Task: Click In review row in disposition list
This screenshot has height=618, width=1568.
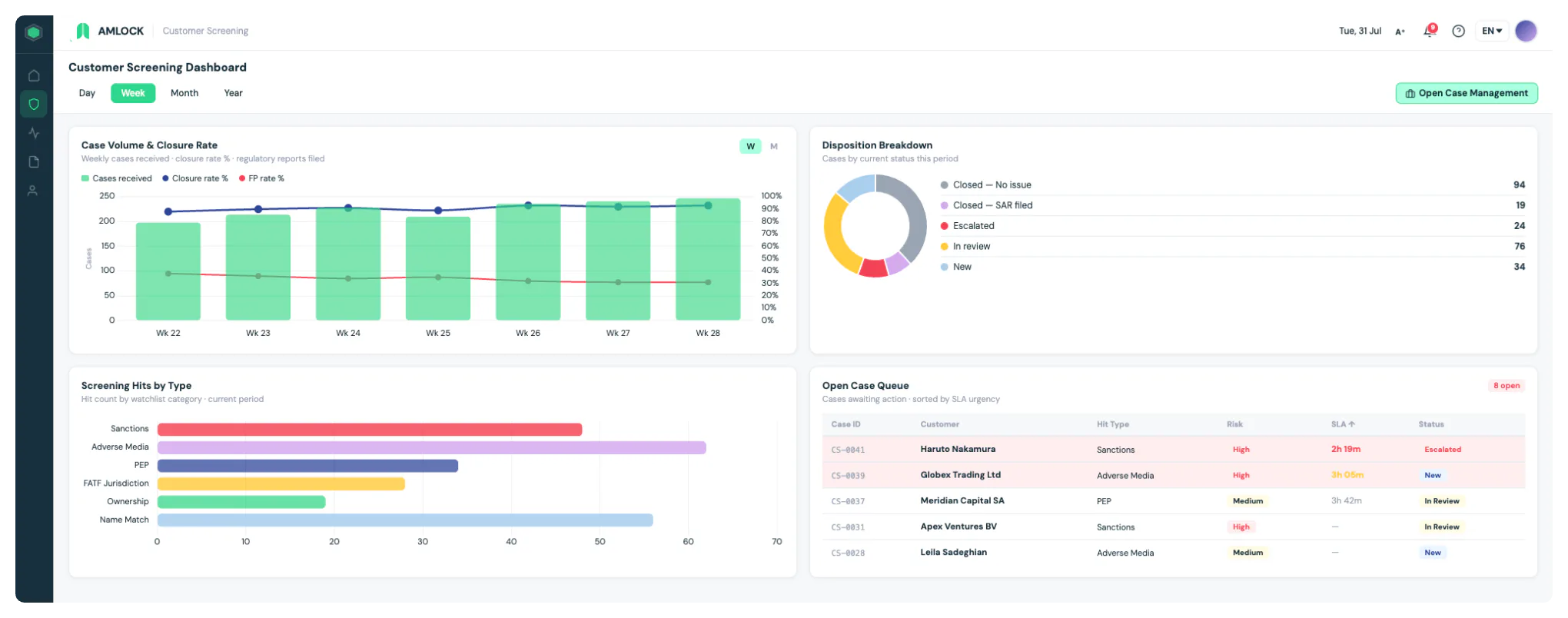Action: pos(1232,247)
